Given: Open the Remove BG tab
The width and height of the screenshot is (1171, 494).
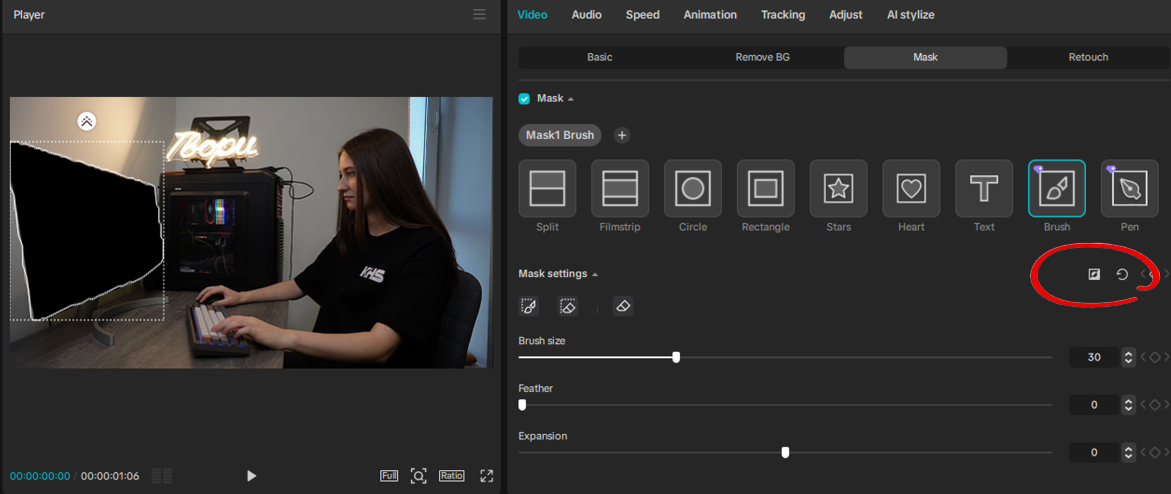Looking at the screenshot, I should click(x=762, y=57).
